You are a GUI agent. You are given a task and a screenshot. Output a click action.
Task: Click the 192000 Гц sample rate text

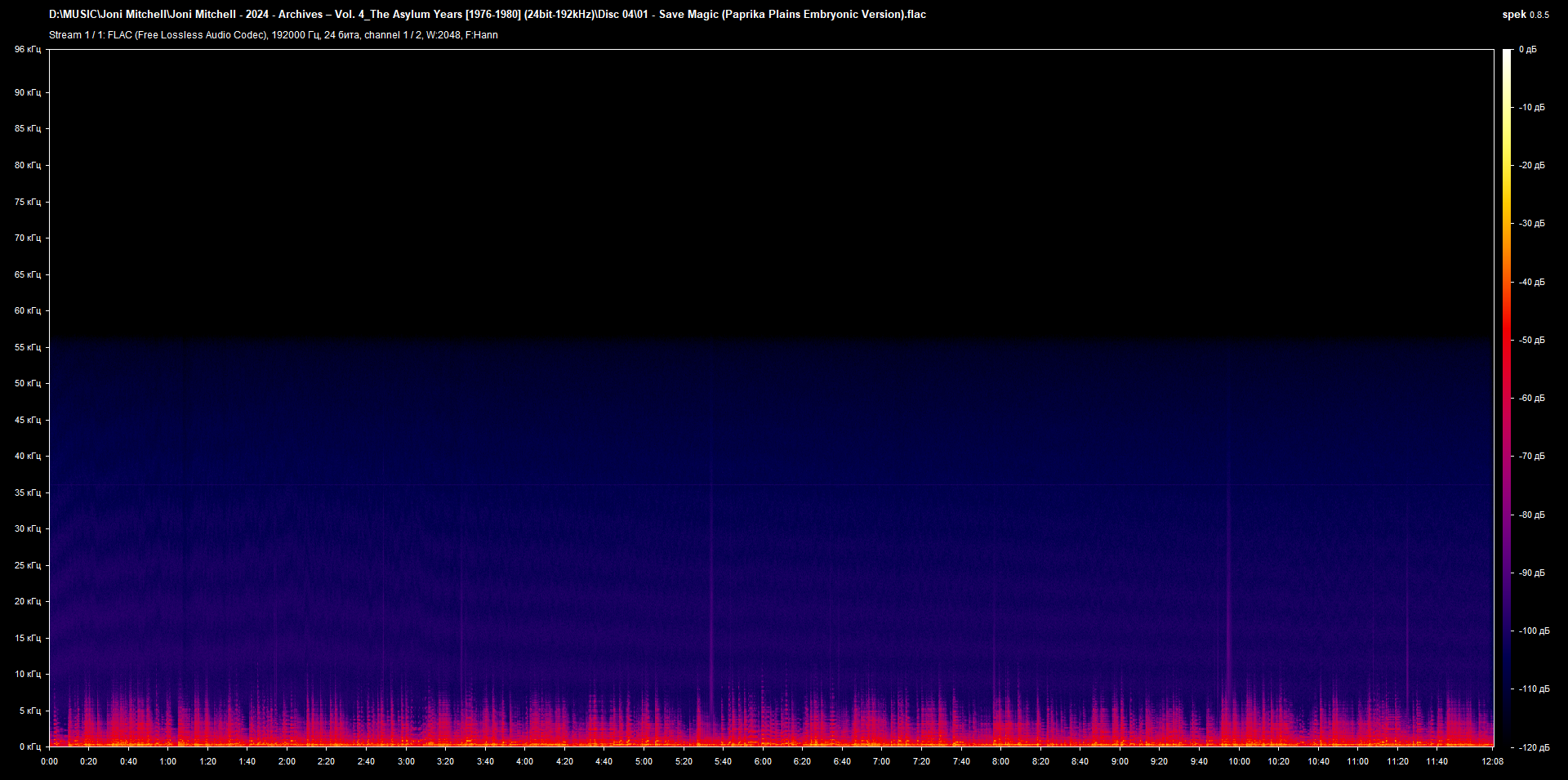coord(296,35)
